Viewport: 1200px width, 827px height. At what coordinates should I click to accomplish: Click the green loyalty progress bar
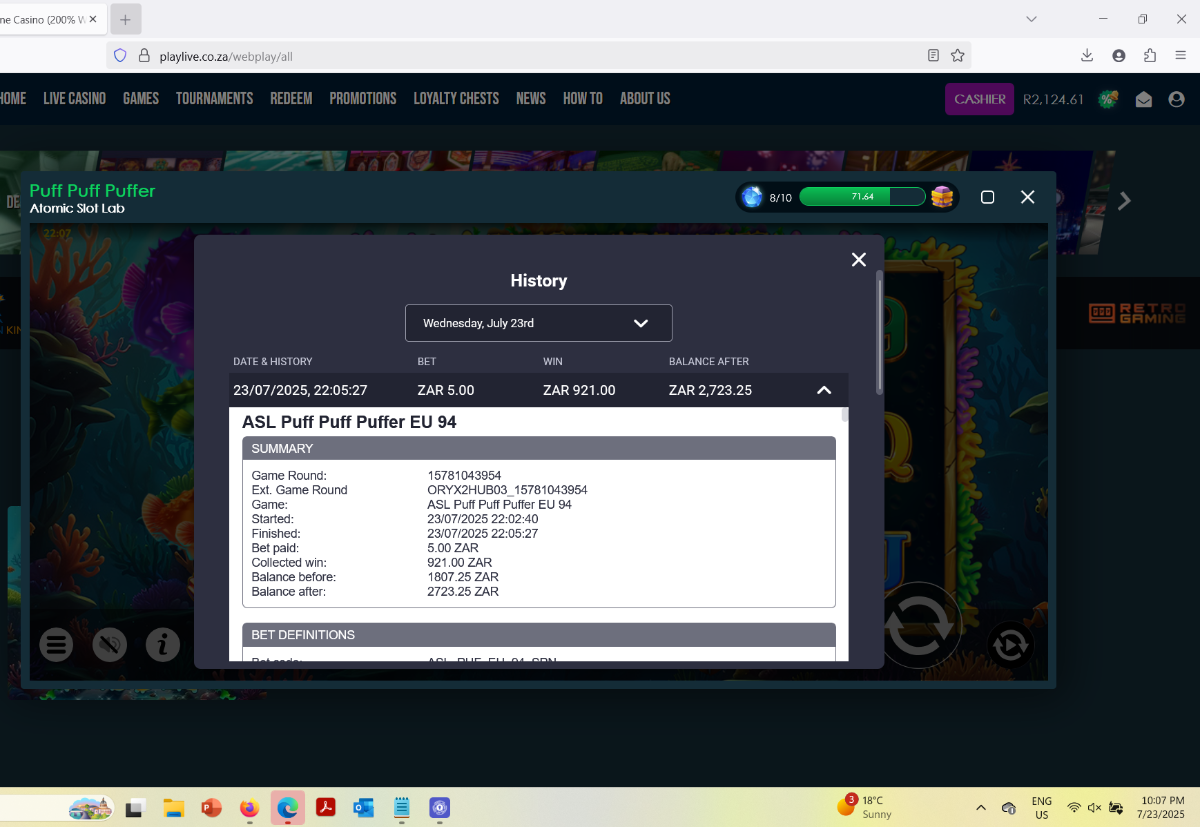click(x=863, y=197)
